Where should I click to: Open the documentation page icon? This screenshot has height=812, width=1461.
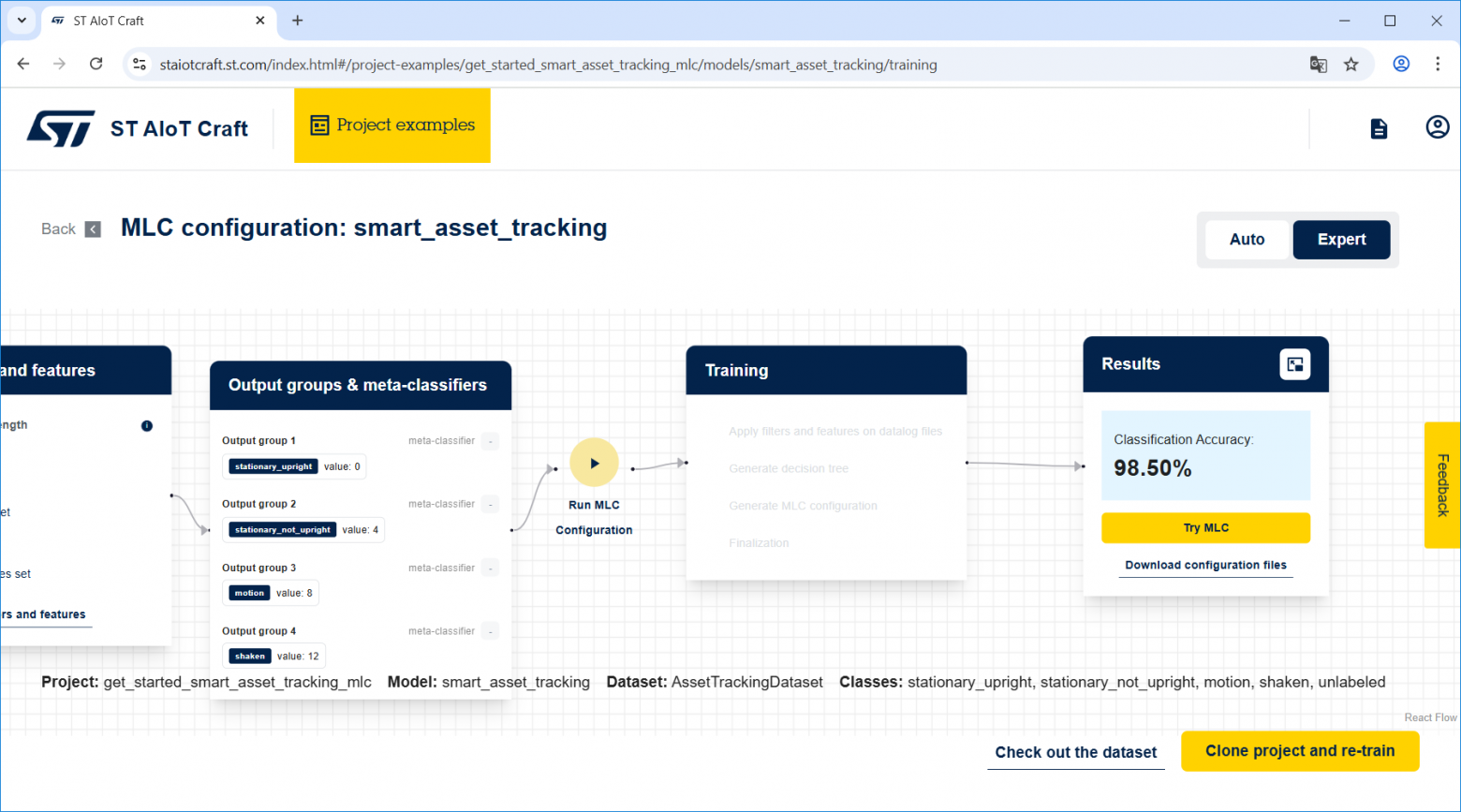[1379, 128]
